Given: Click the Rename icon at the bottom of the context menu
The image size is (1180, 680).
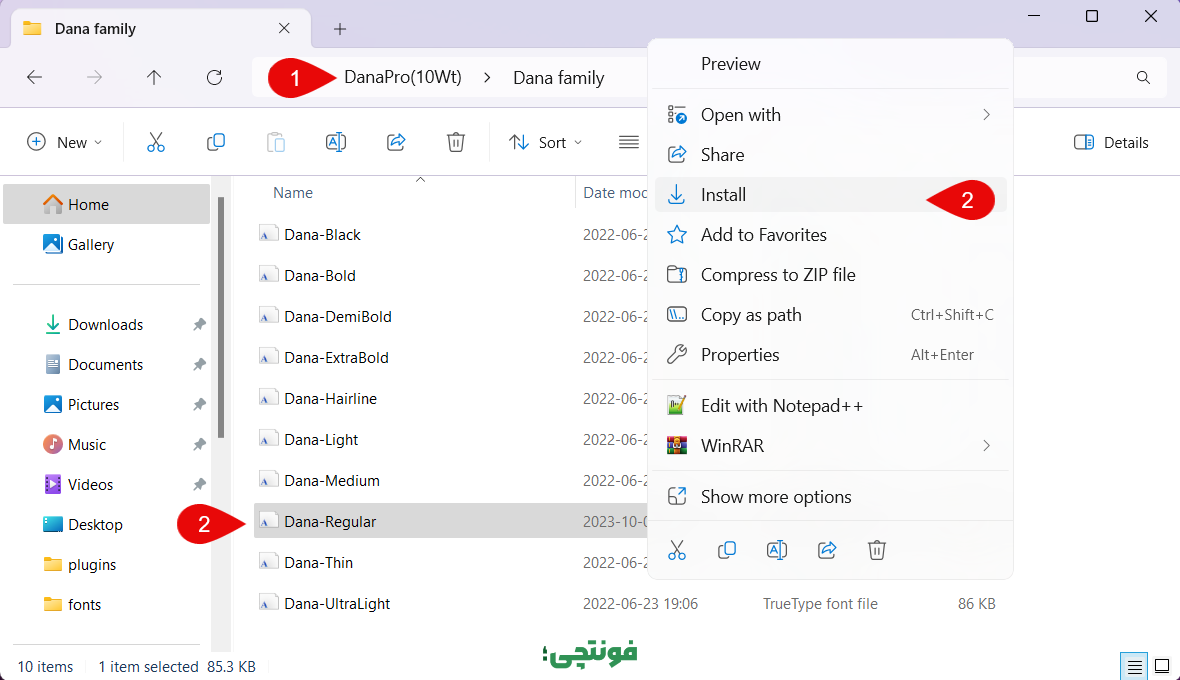Looking at the screenshot, I should [777, 551].
